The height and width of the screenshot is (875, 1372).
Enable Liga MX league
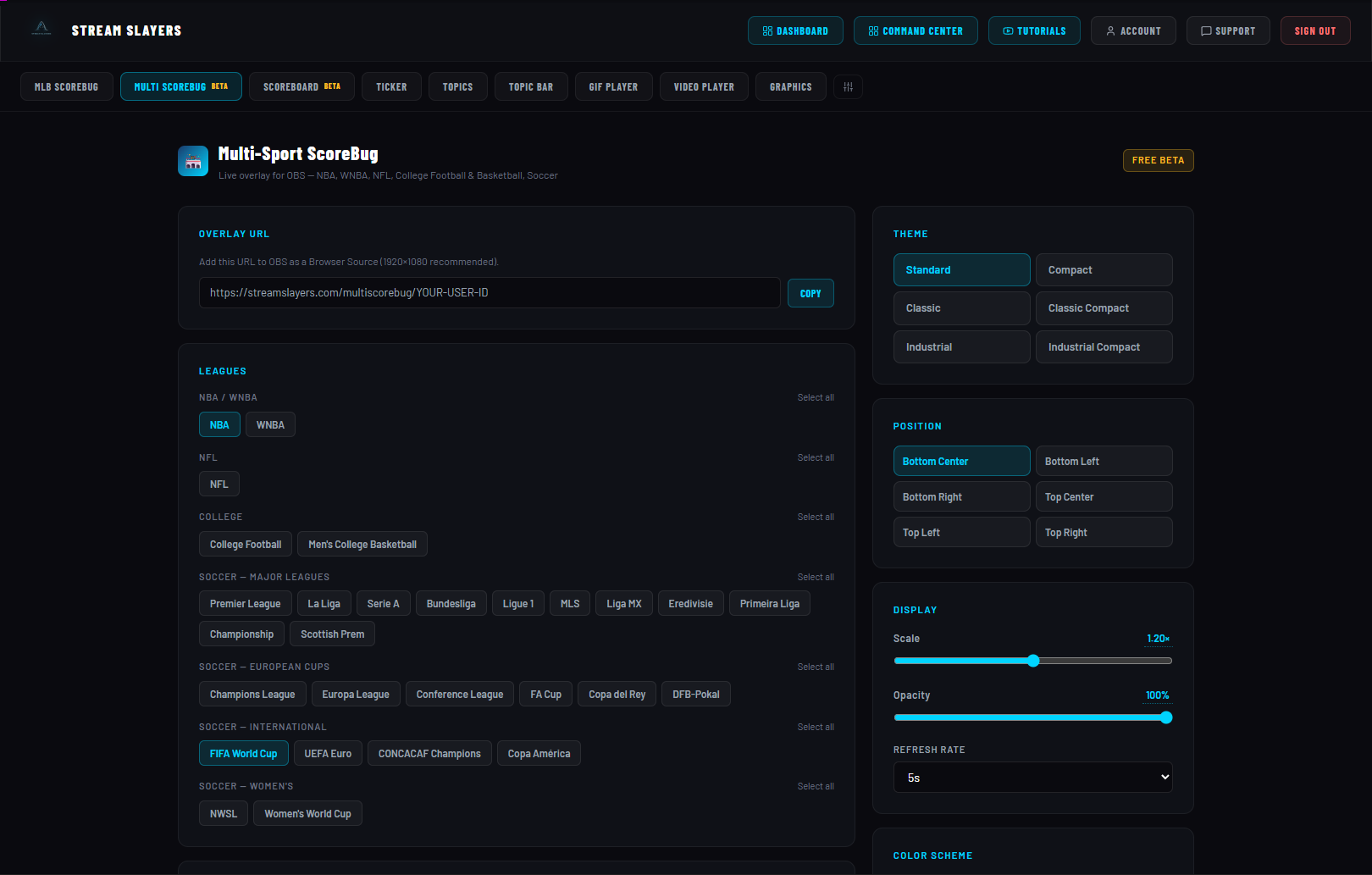pos(624,603)
